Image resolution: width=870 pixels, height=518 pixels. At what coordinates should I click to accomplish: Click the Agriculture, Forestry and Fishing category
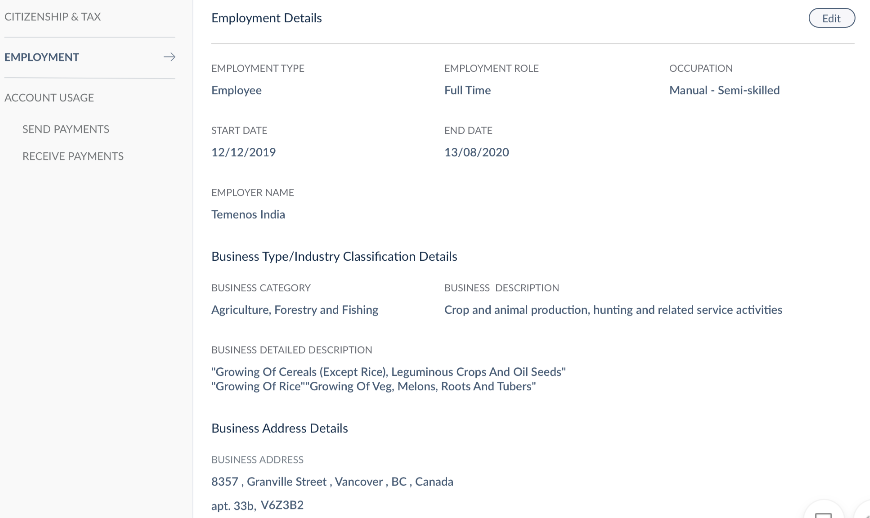pyautogui.click(x=294, y=310)
